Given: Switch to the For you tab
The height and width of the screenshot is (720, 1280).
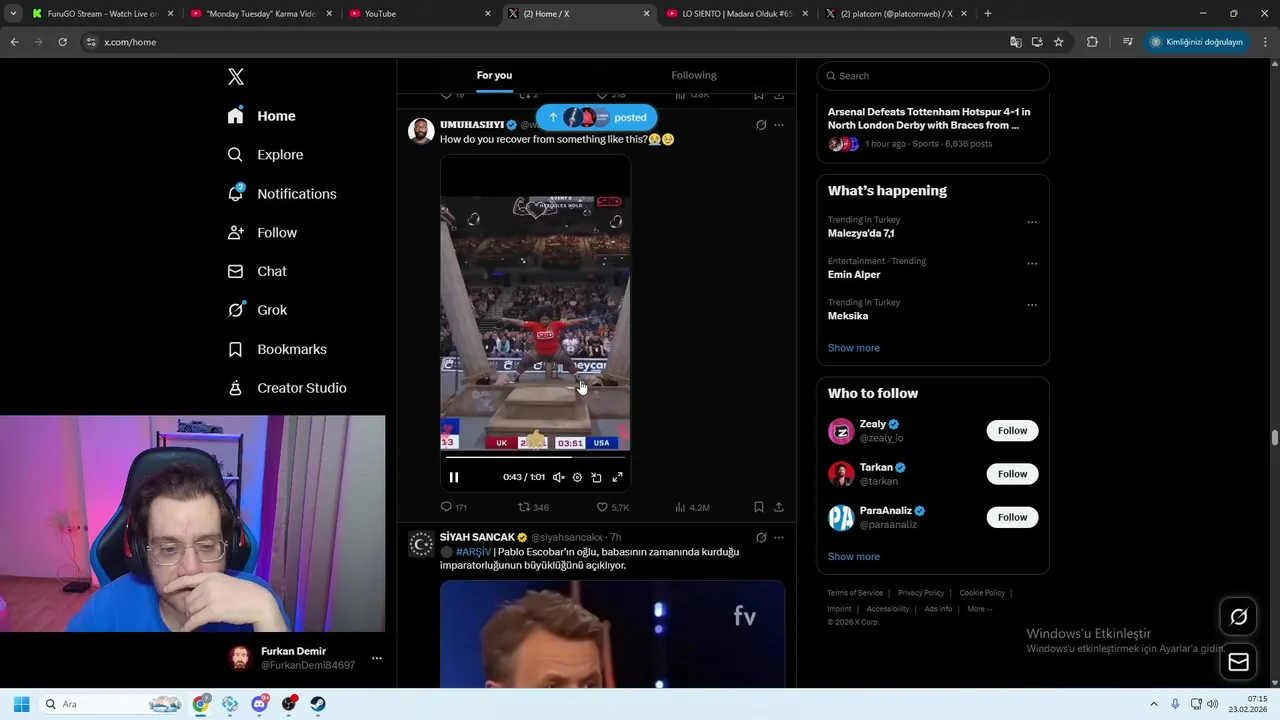Looking at the screenshot, I should [494, 75].
